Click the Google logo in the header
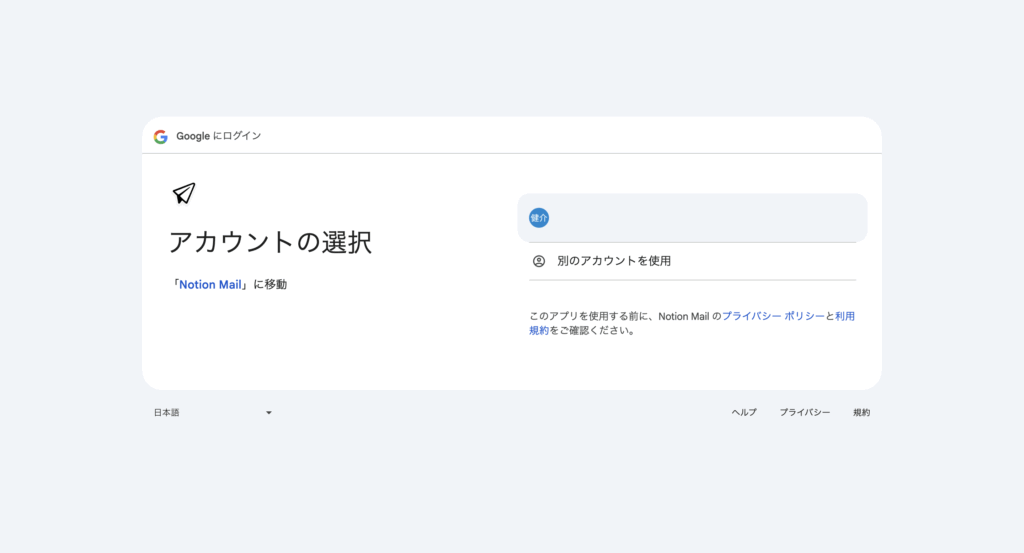The width and height of the screenshot is (1024, 553). (x=160, y=136)
